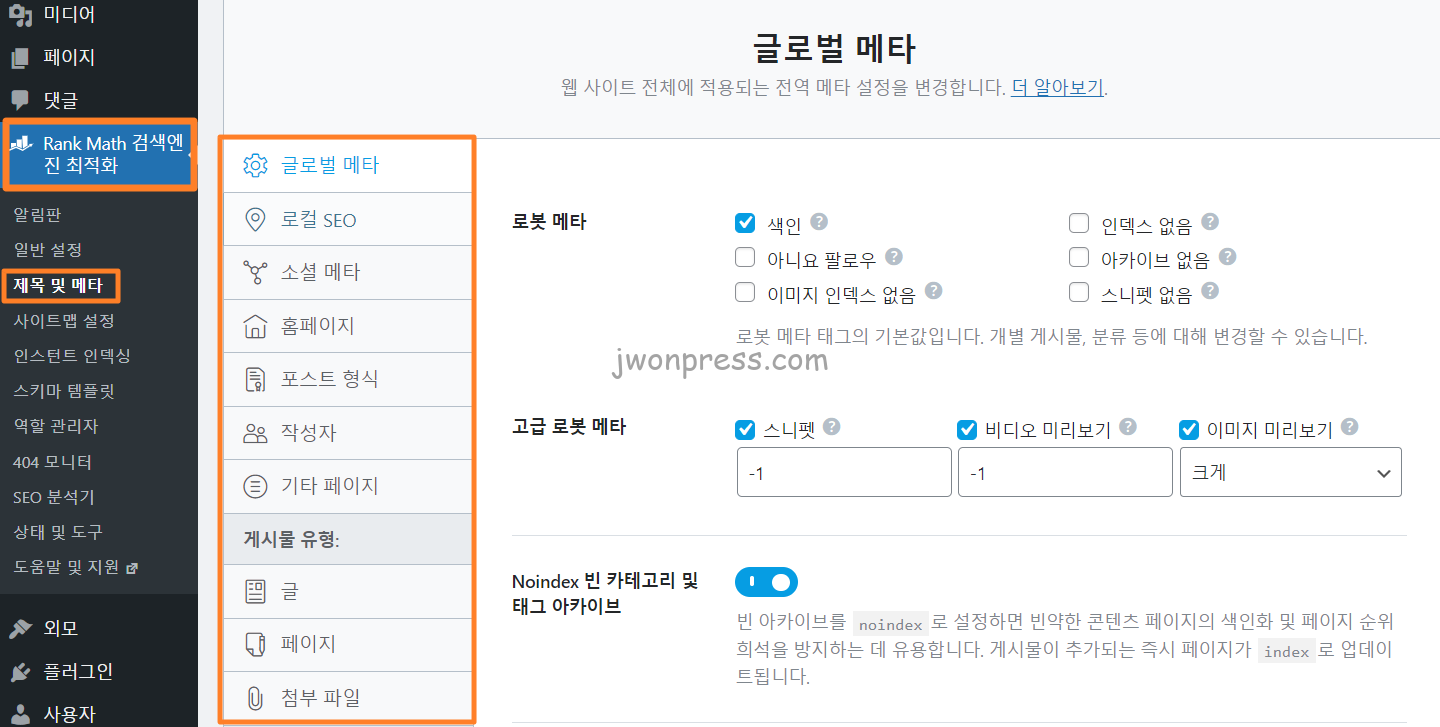
Task: Open the 이미지 미리보기 크게 dropdown
Action: click(x=1290, y=473)
